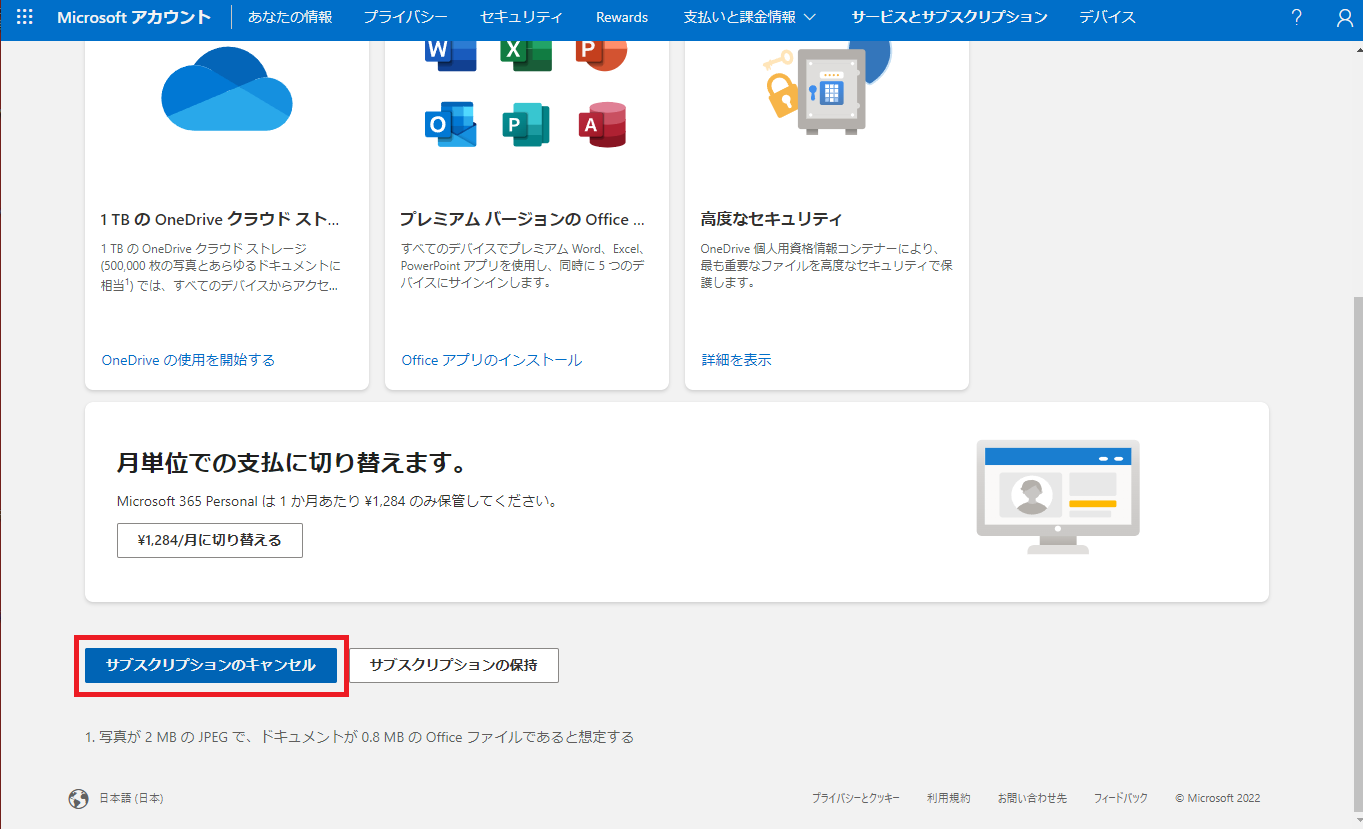
Task: Open the あなたの情報 tab
Action: (x=290, y=17)
